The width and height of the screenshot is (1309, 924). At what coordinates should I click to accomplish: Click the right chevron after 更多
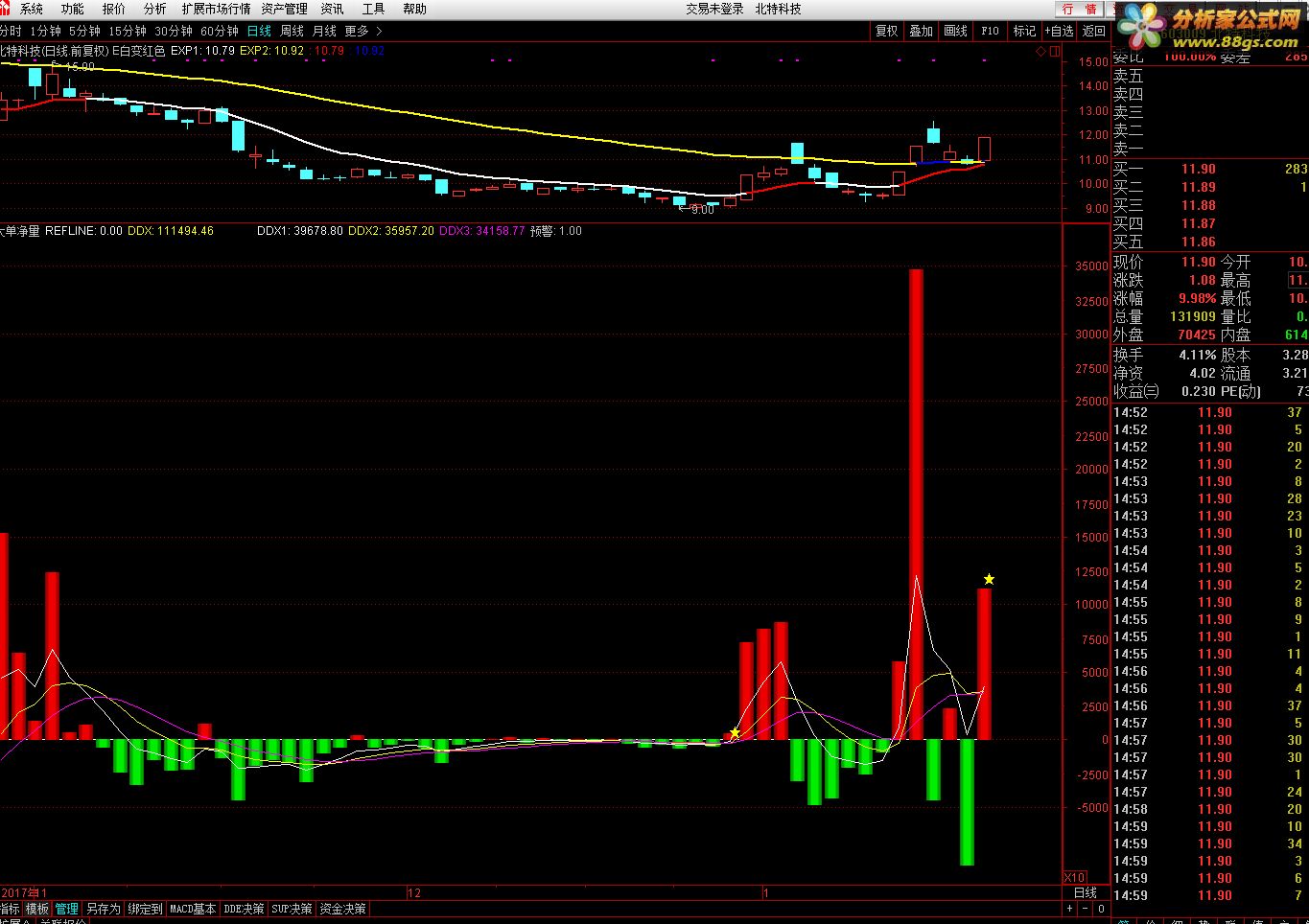point(379,31)
